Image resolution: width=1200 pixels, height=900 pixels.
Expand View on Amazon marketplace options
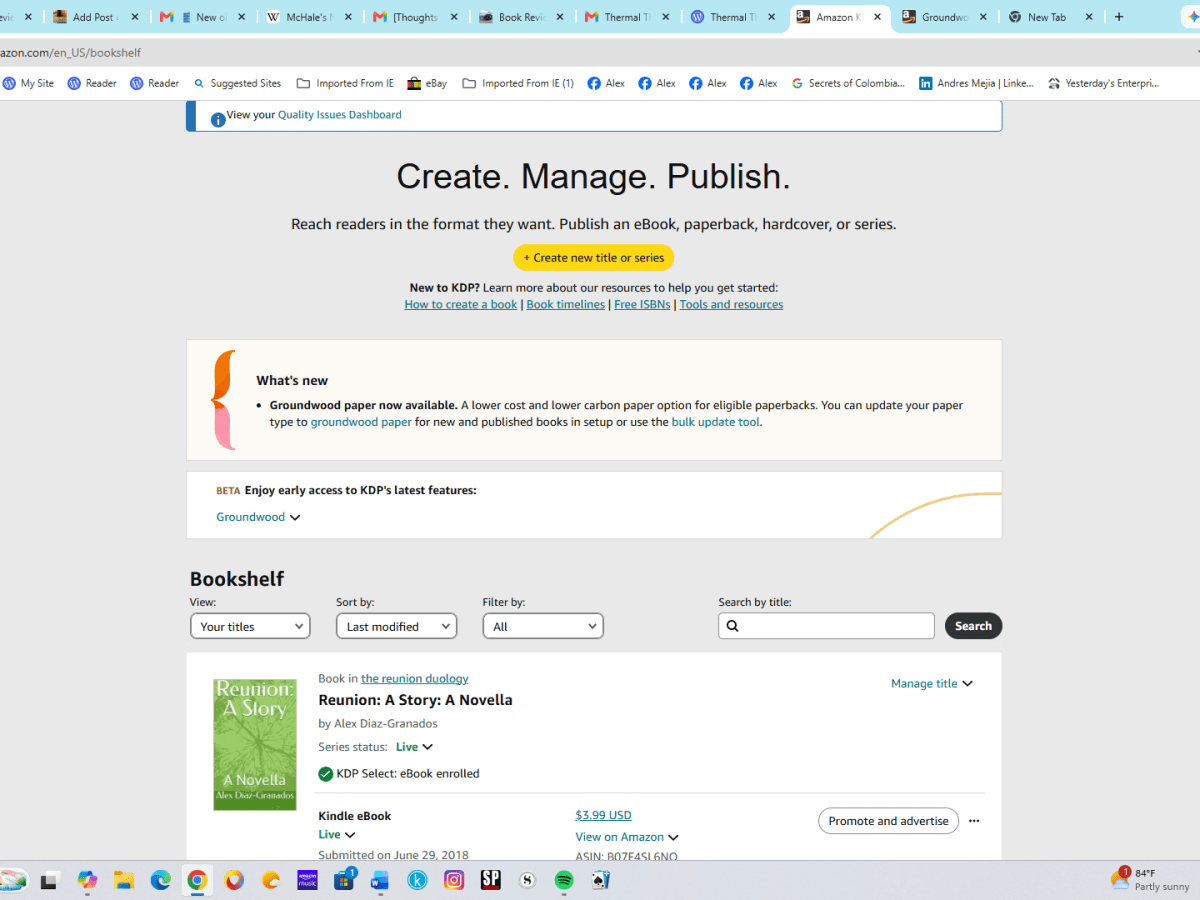coord(627,837)
